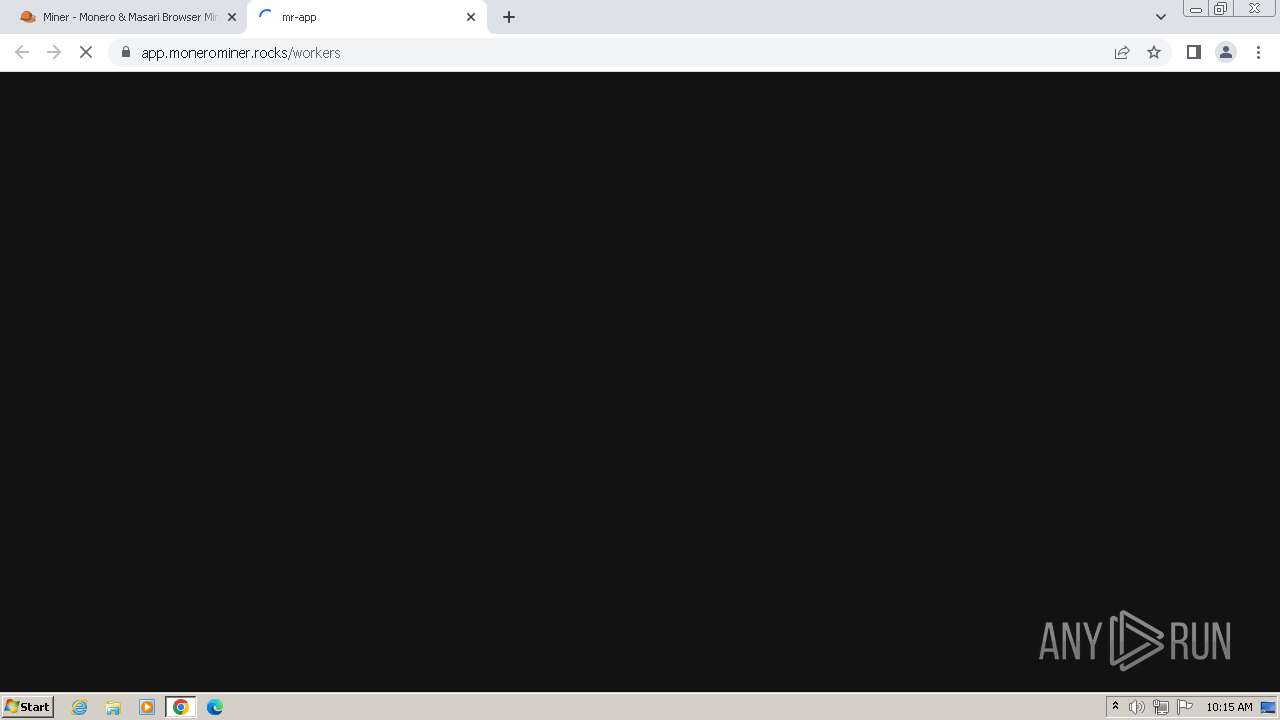Launch Microsoft Edge from the taskbar
The image size is (1280, 720).
click(x=215, y=707)
